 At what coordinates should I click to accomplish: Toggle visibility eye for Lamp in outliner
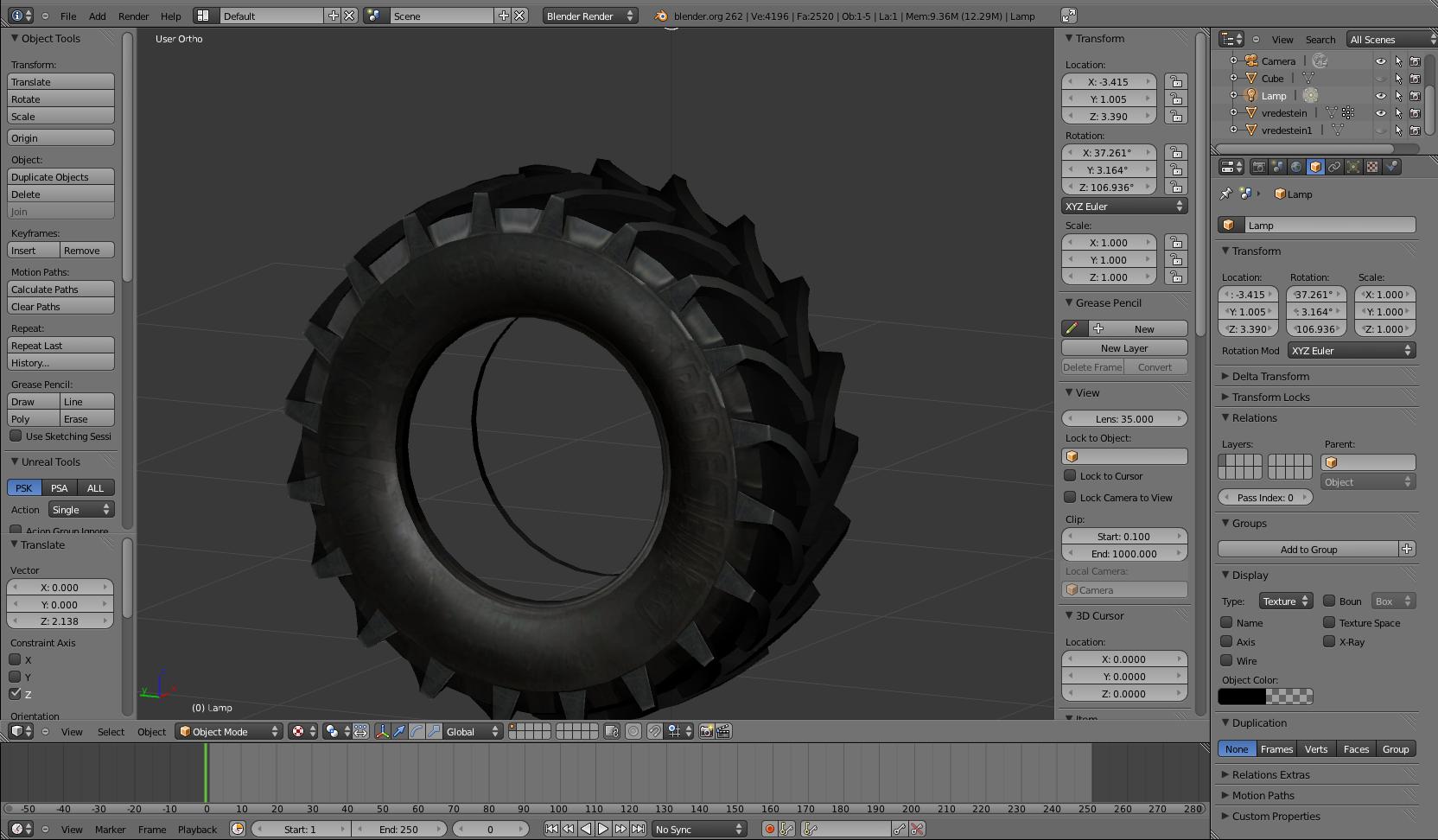coord(1380,96)
